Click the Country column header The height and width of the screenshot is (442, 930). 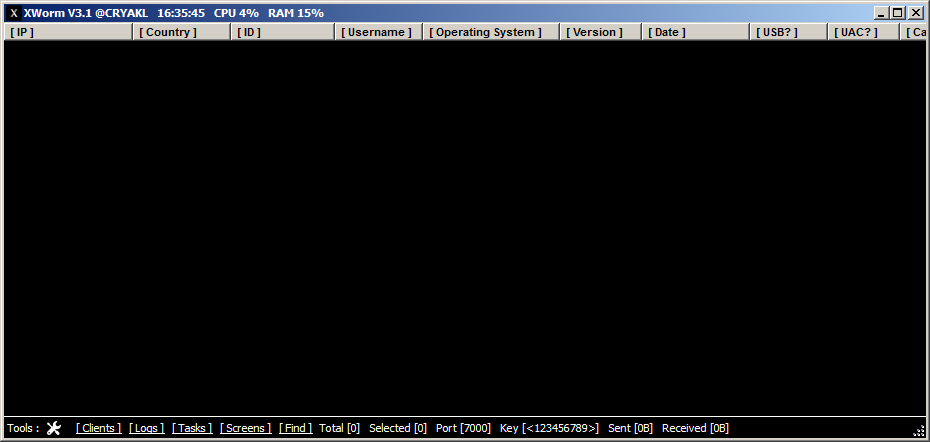point(181,32)
